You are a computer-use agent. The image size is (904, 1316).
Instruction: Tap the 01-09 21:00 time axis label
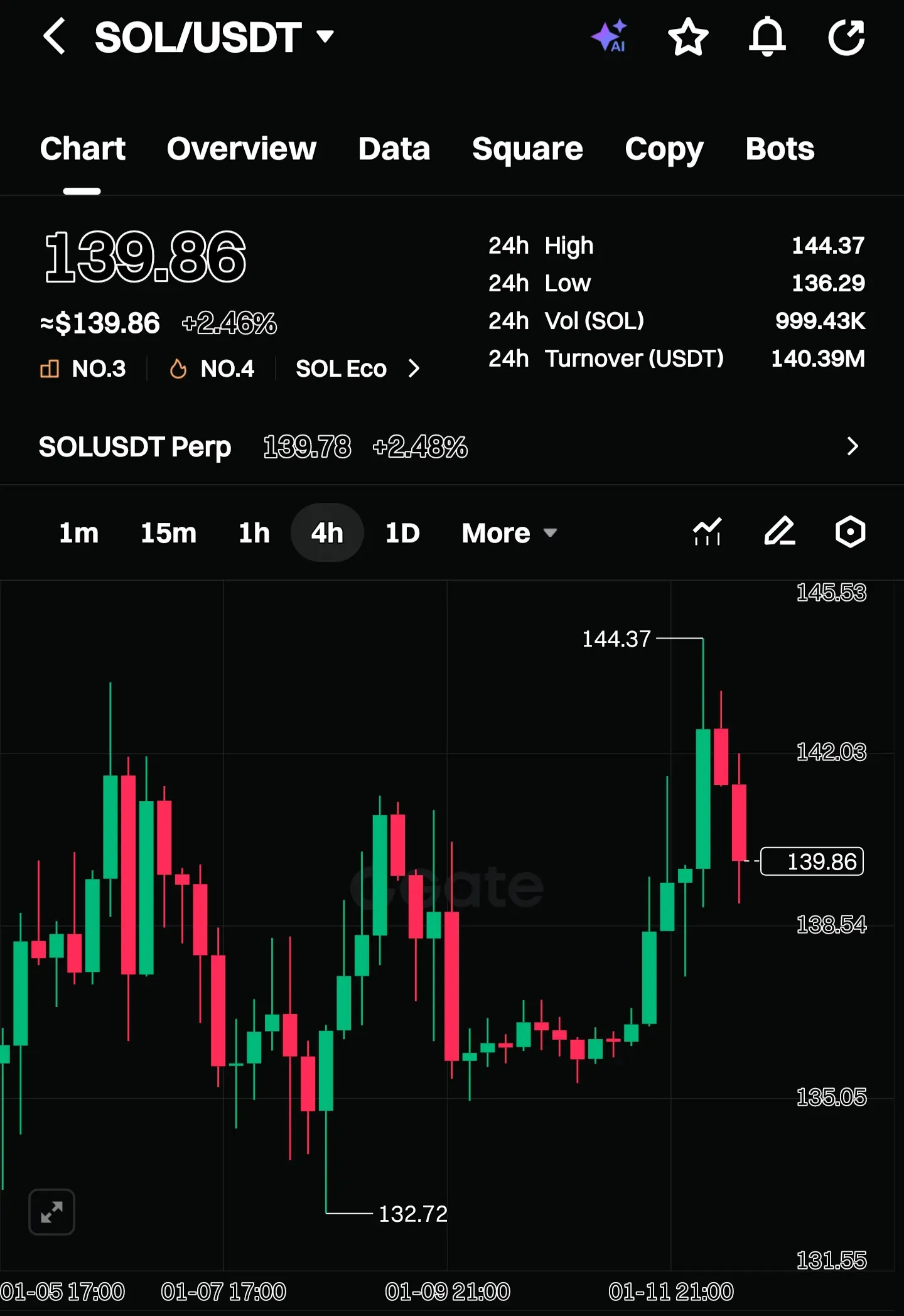point(447,1292)
